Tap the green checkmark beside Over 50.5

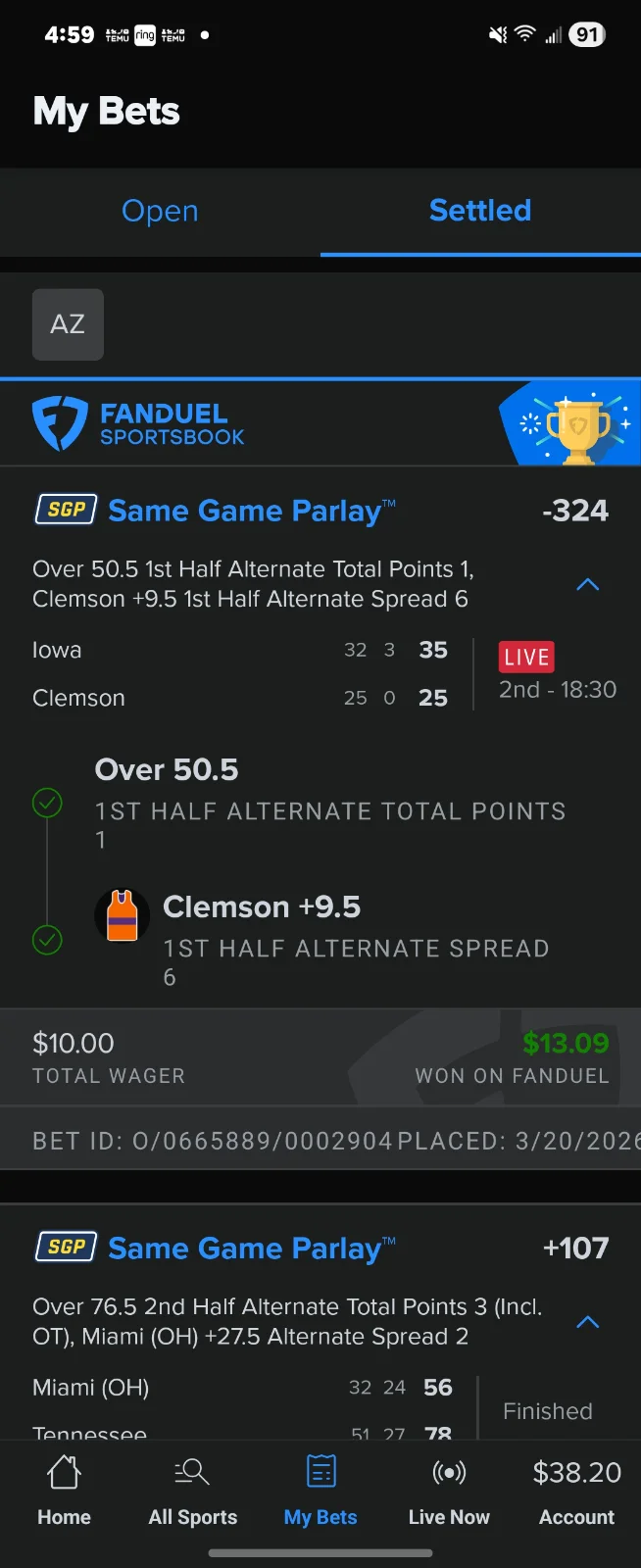(x=47, y=803)
